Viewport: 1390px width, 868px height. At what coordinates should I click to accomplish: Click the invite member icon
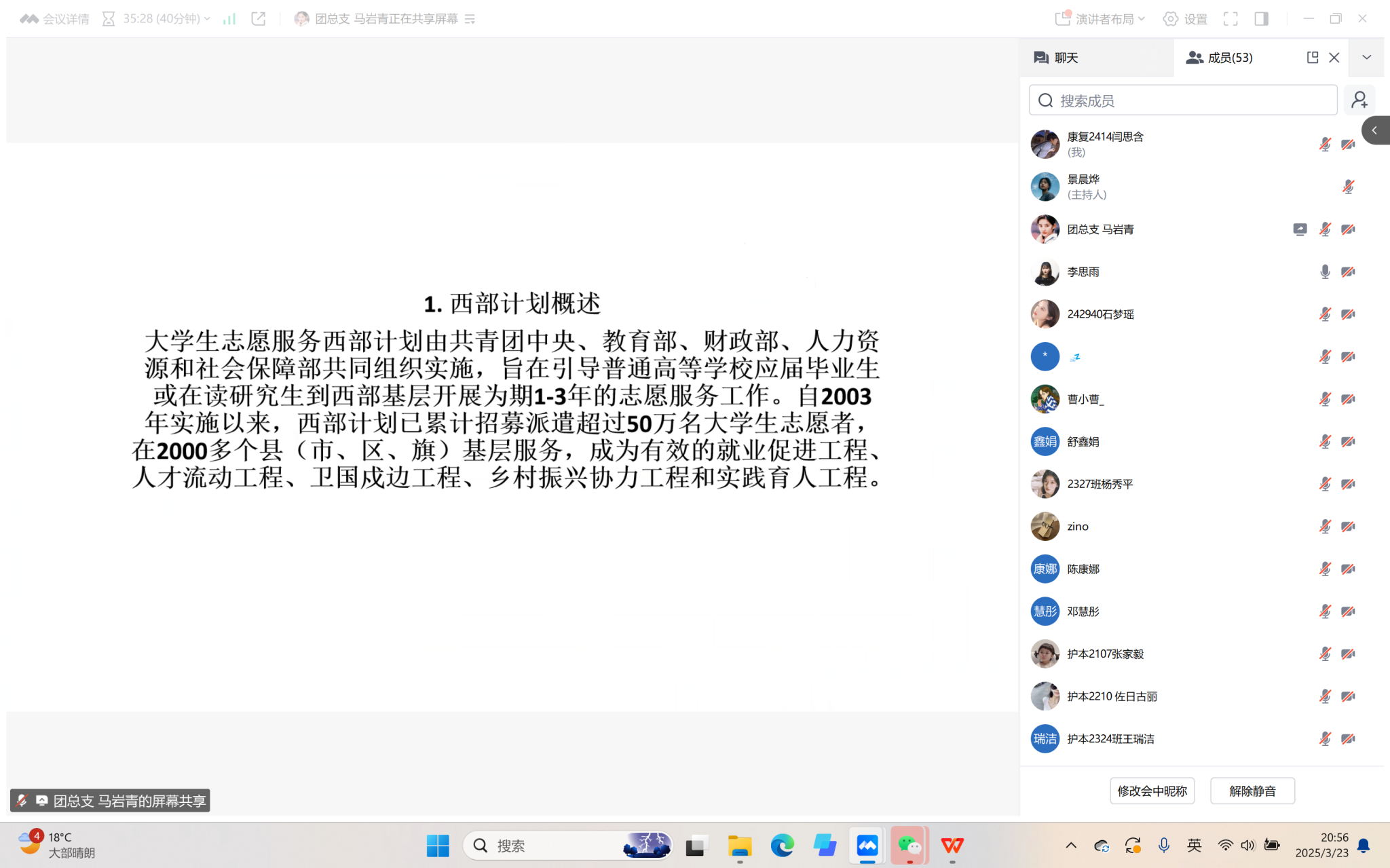(1359, 100)
